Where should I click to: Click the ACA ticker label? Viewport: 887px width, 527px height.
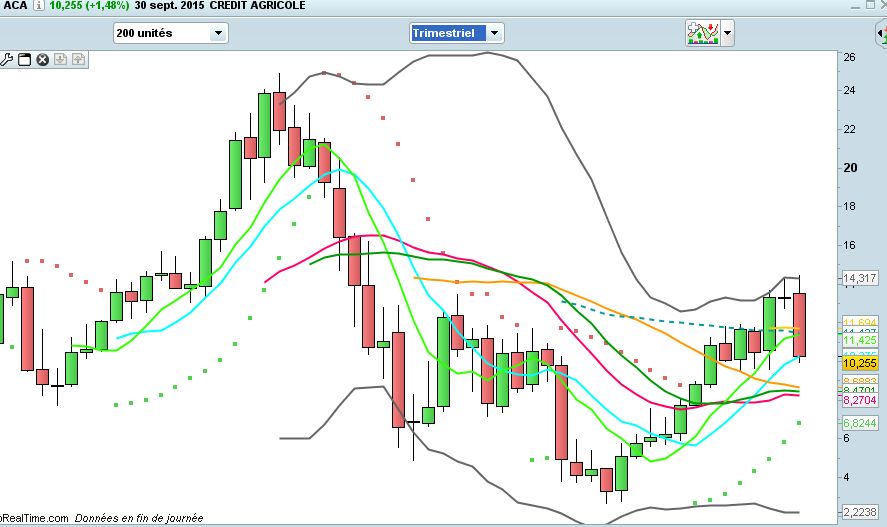(15, 6)
